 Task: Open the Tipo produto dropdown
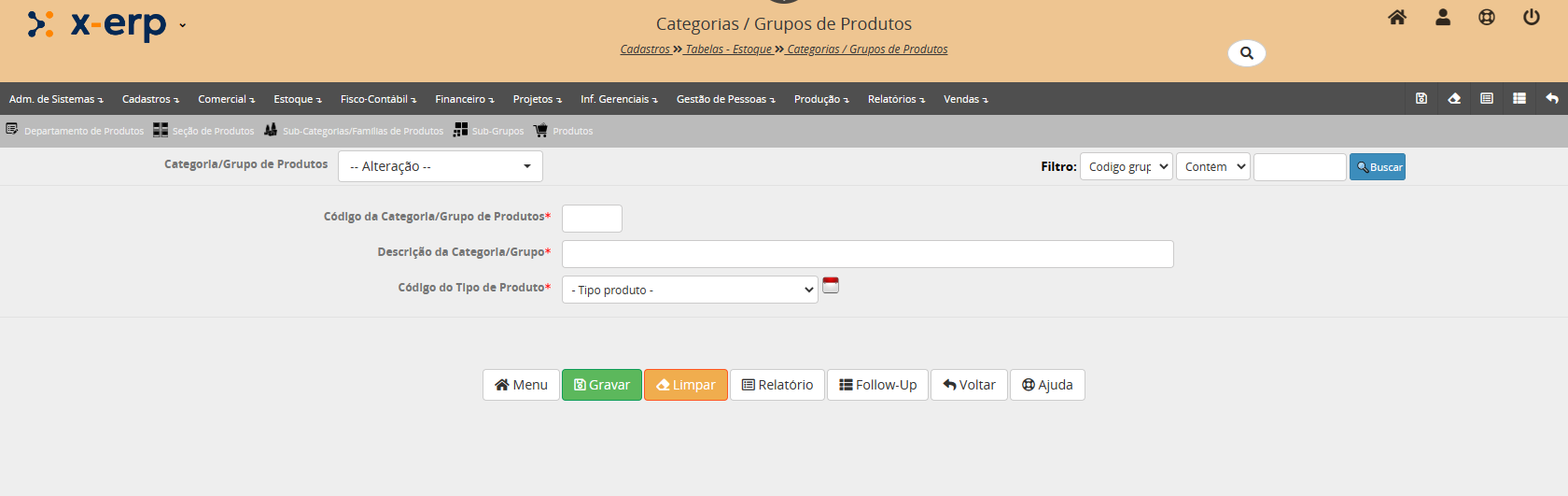690,291
